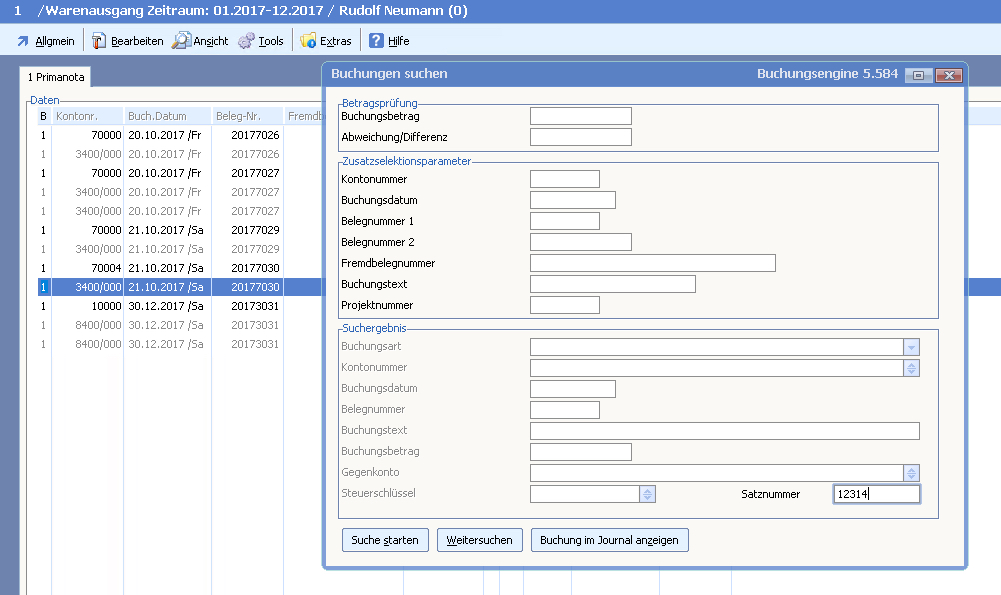Open the Steuerschlüssel selector arrows
Screen dimensions: 1001x595
[x=647, y=494]
